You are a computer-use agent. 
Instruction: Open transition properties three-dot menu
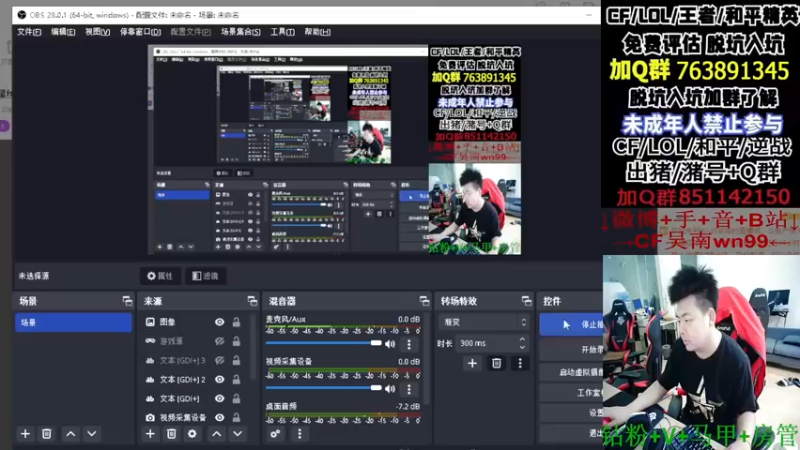520,363
